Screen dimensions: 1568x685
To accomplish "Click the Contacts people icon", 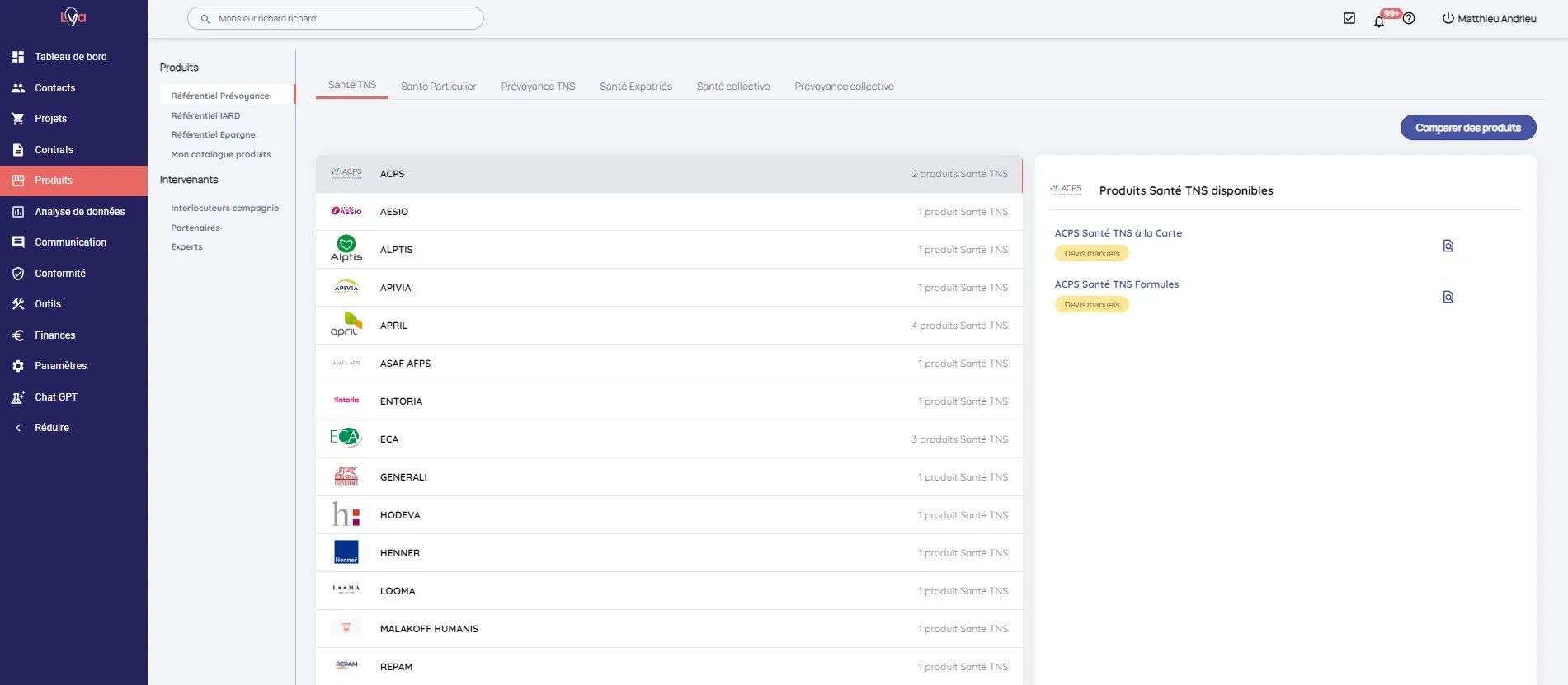I will point(18,87).
